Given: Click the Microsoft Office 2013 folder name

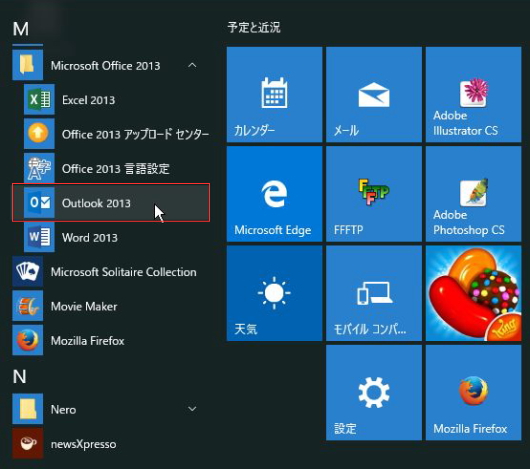Looking at the screenshot, I should tap(105, 66).
